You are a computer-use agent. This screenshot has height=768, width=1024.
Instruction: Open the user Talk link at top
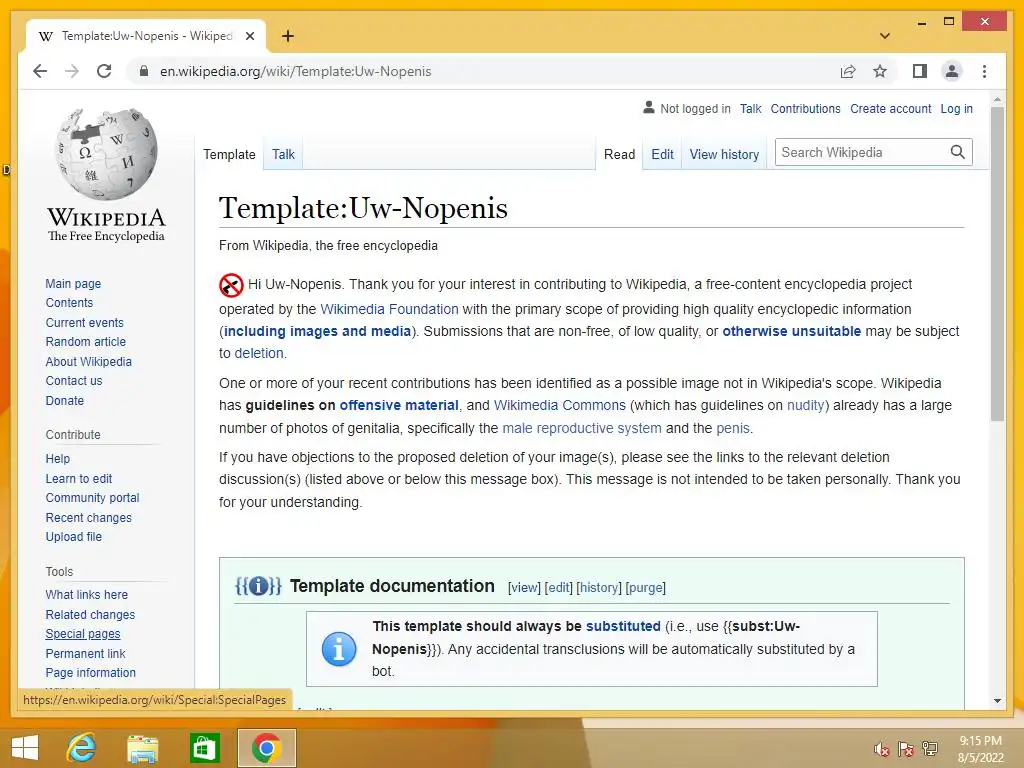[x=750, y=109]
